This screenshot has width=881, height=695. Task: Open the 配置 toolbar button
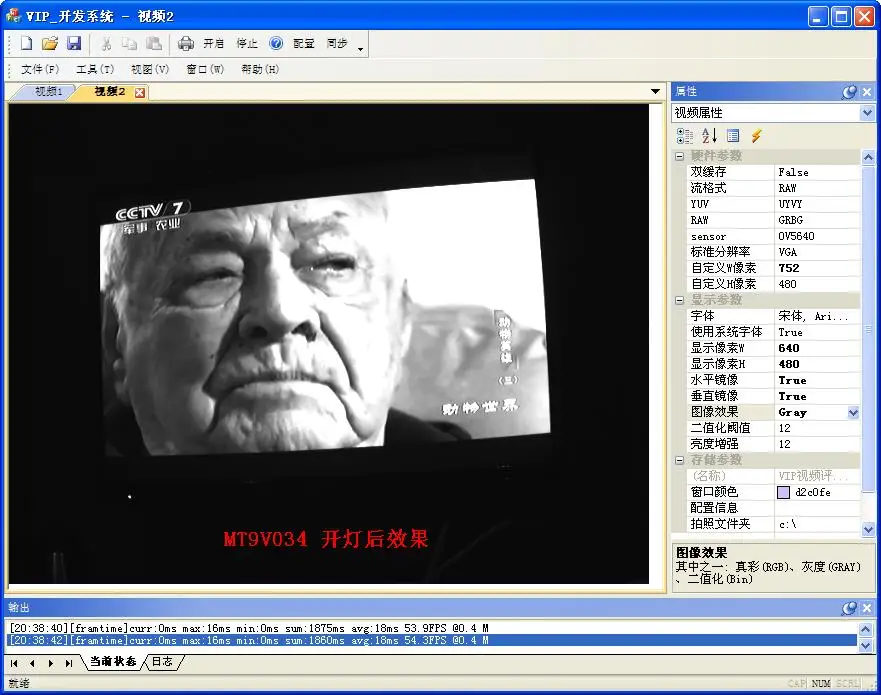click(x=303, y=43)
